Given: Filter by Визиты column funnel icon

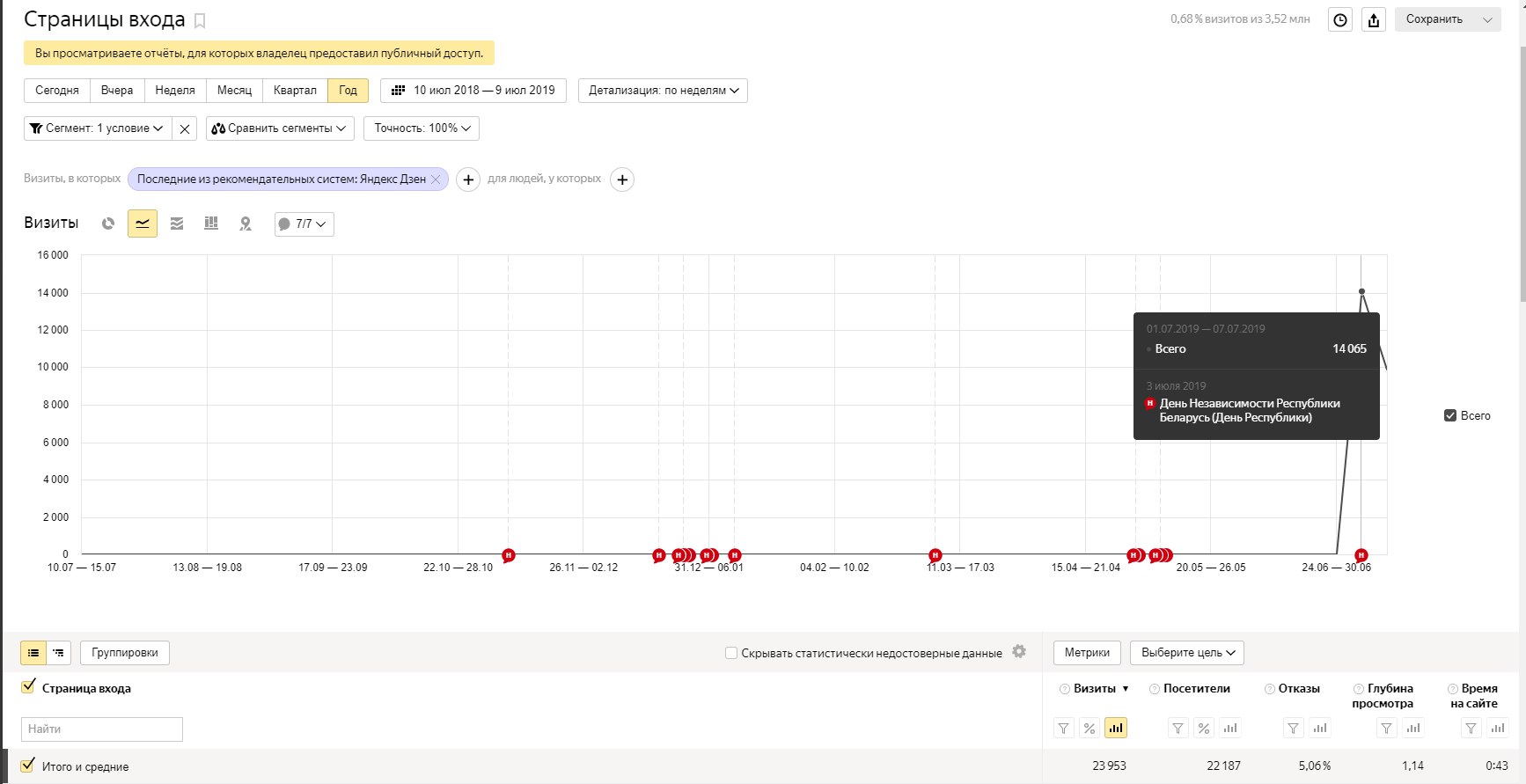Looking at the screenshot, I should click(1064, 729).
